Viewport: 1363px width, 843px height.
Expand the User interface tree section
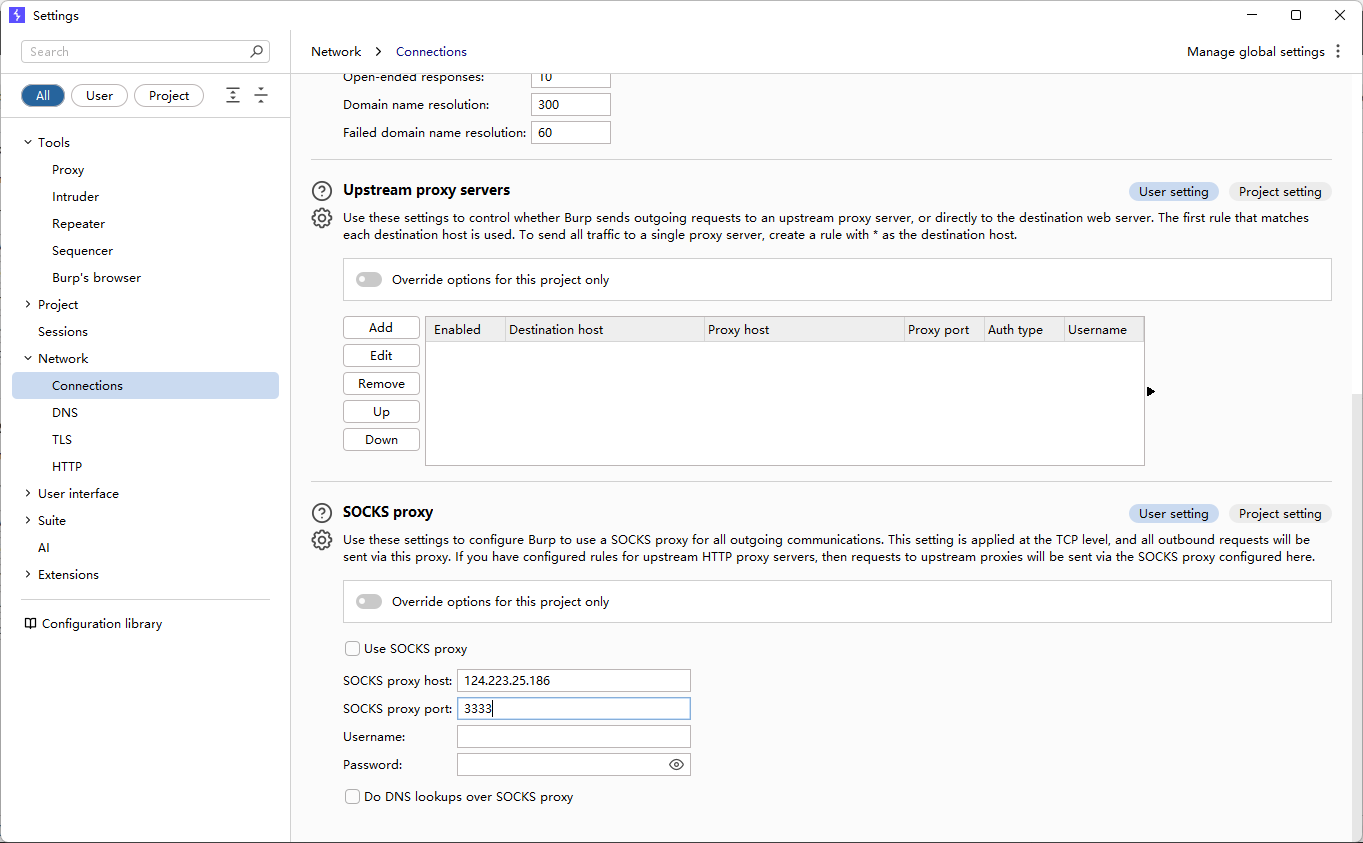pyautogui.click(x=28, y=494)
